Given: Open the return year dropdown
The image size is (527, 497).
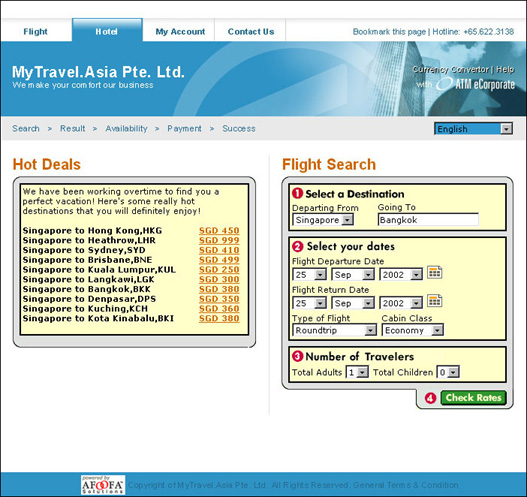Looking at the screenshot, I should 401,303.
